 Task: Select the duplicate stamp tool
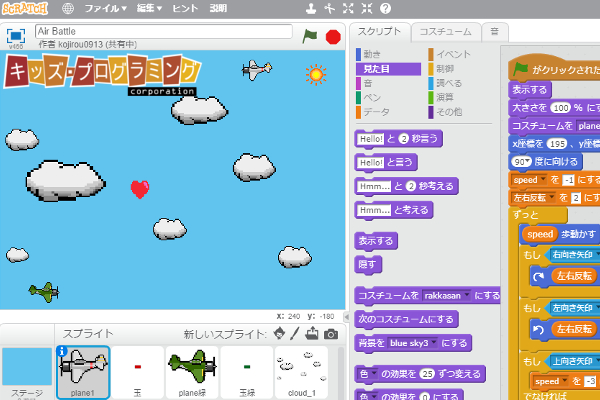(311, 8)
